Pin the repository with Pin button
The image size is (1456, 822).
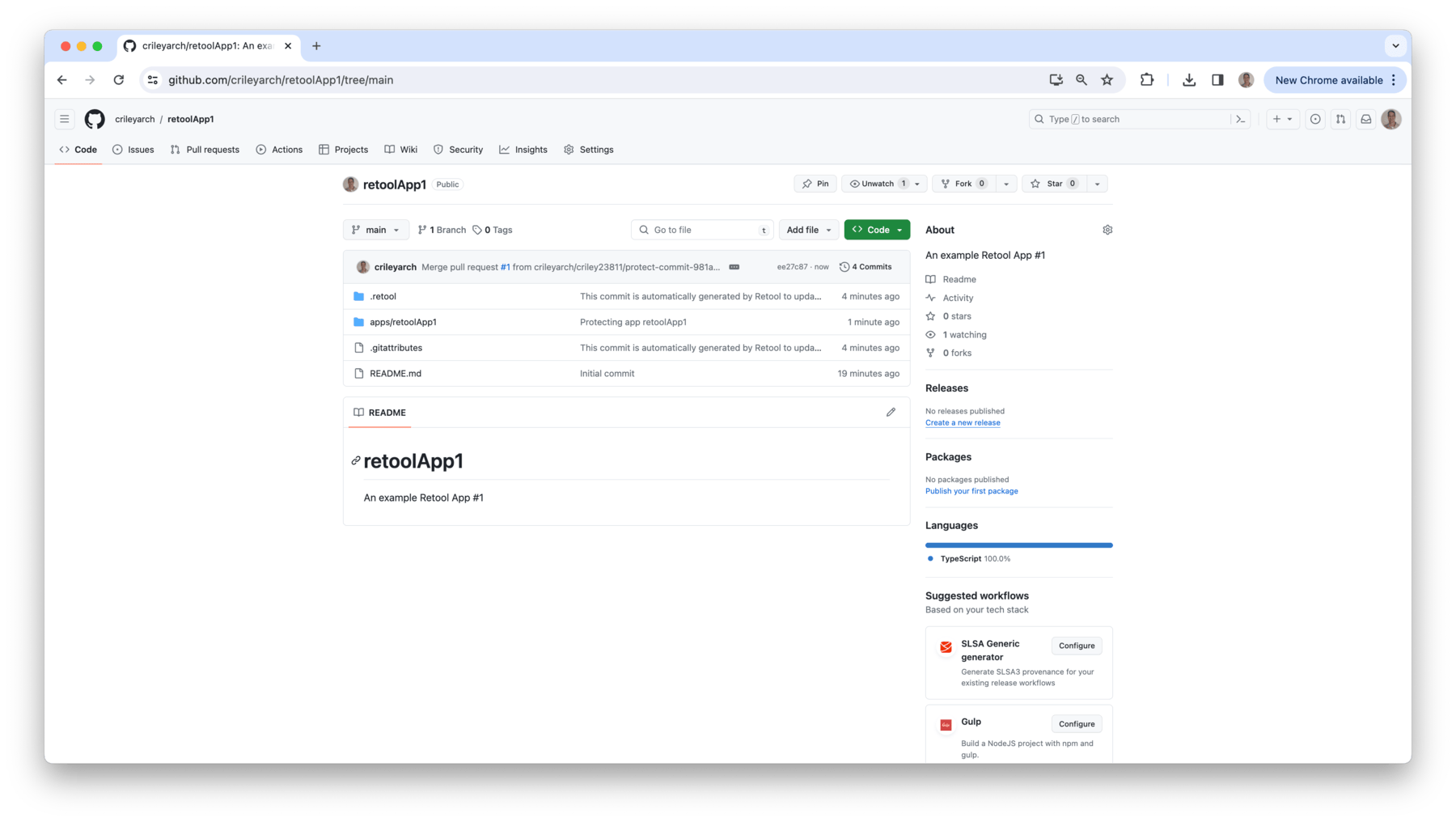coord(815,184)
